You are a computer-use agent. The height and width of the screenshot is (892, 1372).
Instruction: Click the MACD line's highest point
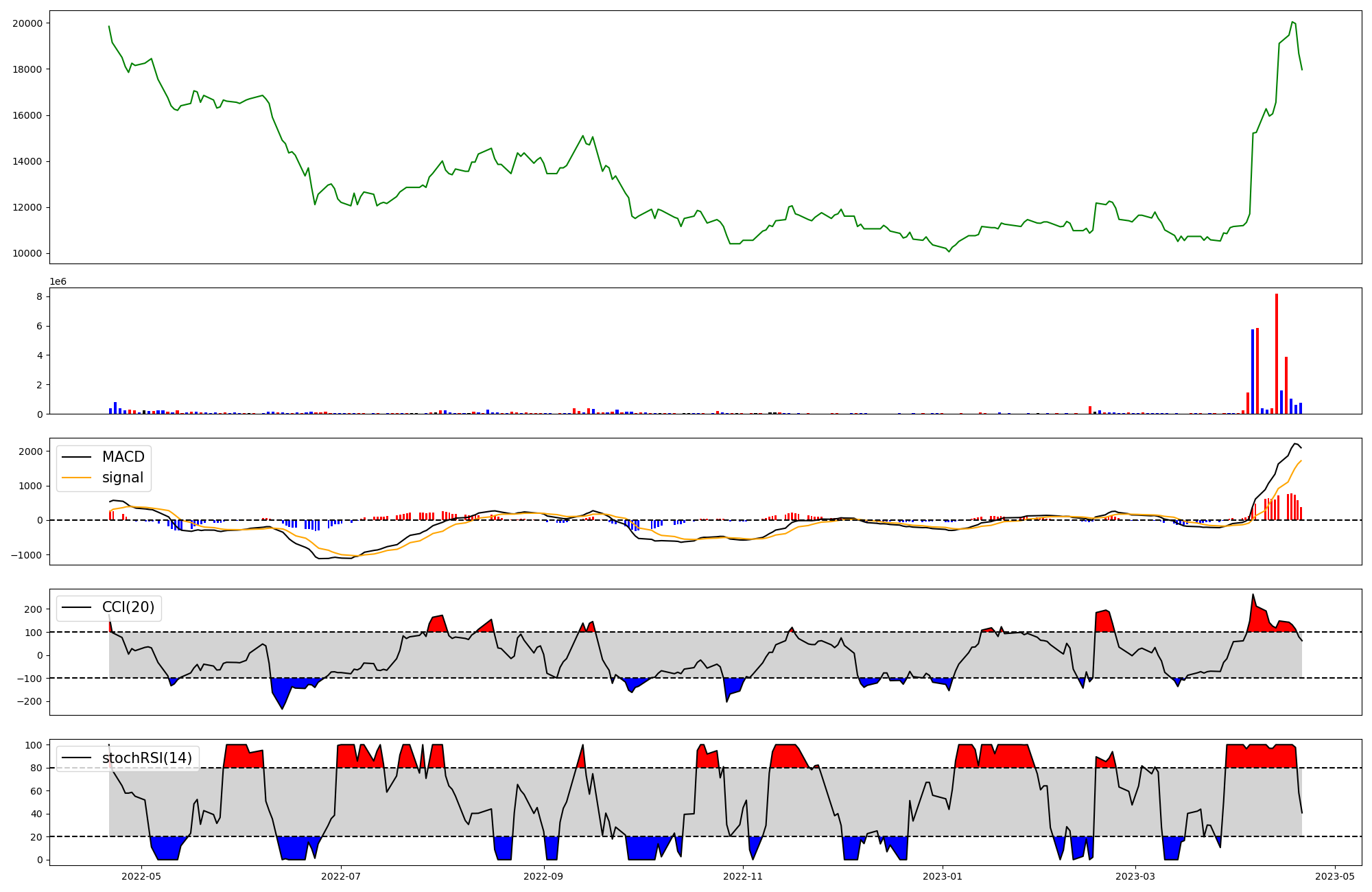point(1295,444)
